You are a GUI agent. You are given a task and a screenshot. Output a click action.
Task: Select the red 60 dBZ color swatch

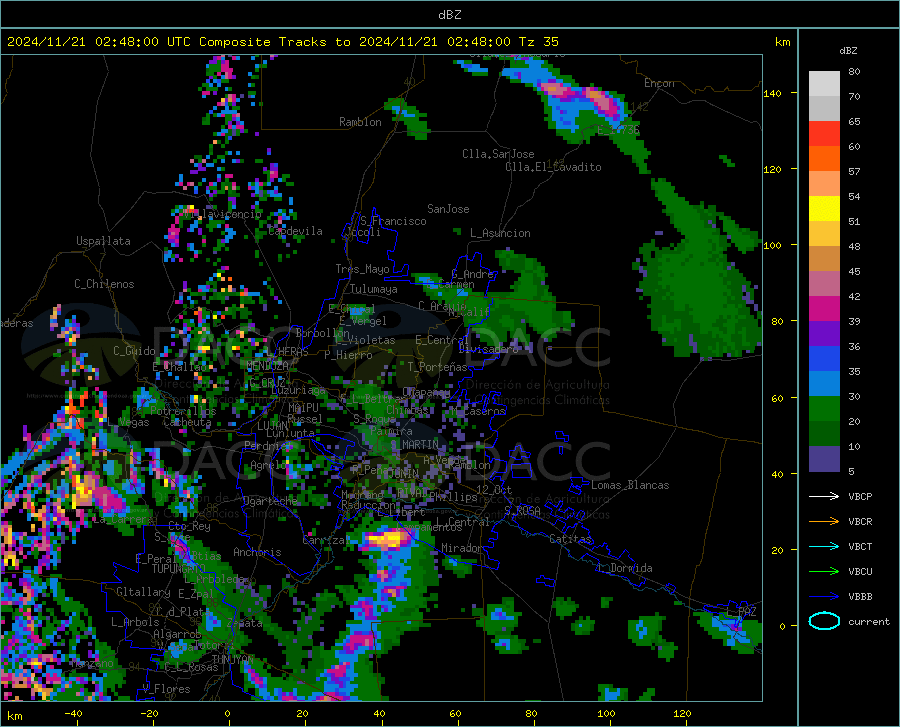[824, 133]
